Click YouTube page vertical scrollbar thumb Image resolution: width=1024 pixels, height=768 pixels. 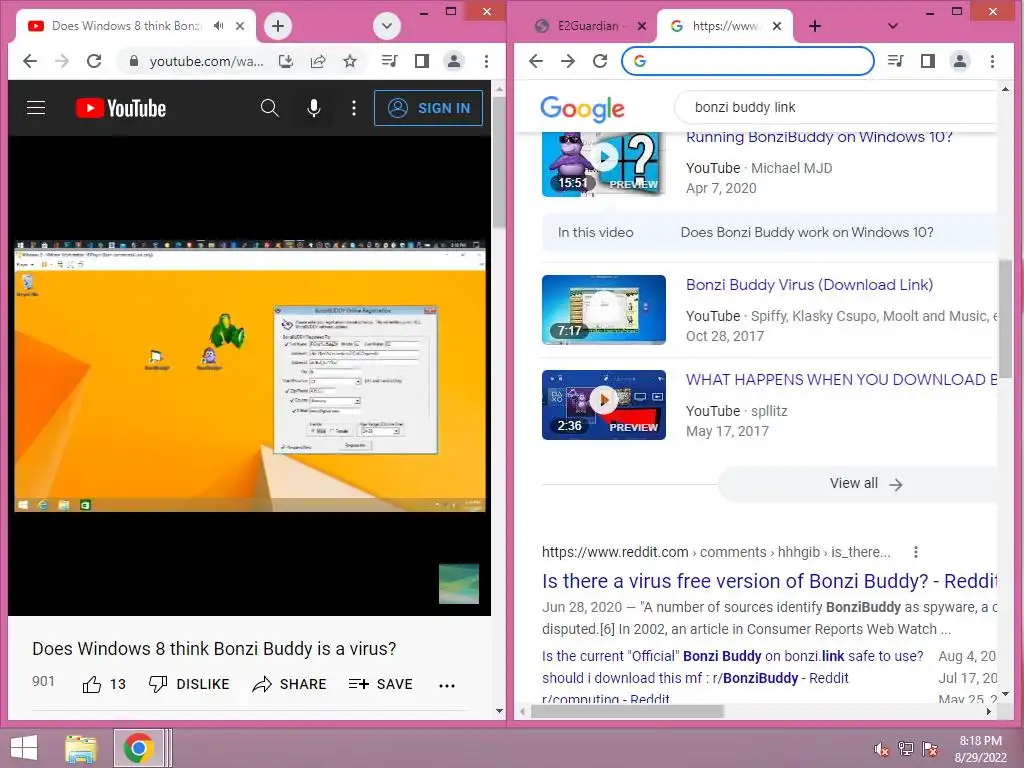click(499, 162)
